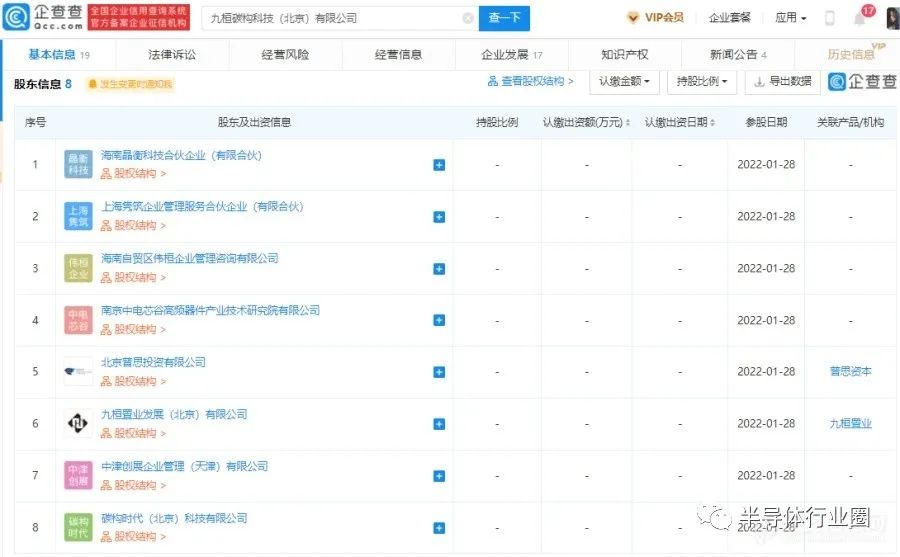Expand the row for 北京普思投资有限公司 with the plus icon
The height and width of the screenshot is (557, 900).
[x=439, y=372]
